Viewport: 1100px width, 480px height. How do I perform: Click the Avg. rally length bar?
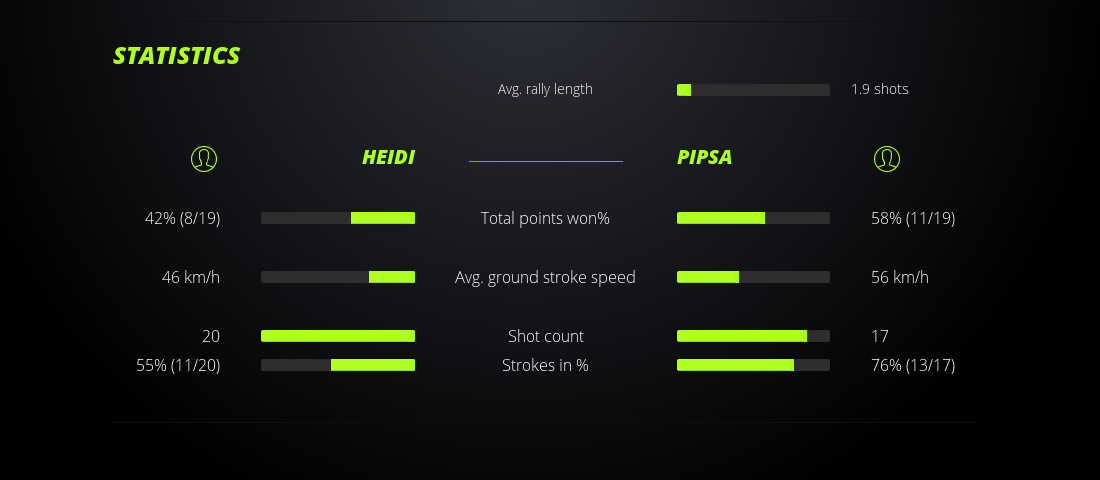click(753, 90)
